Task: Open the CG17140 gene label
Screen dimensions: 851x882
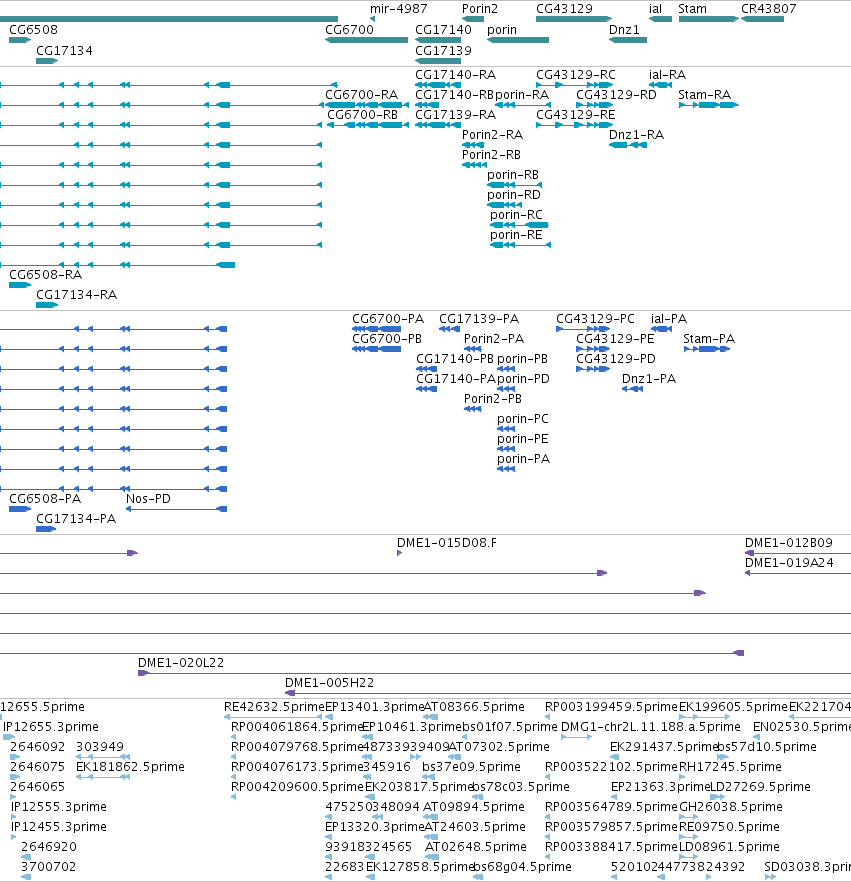Action: click(443, 30)
